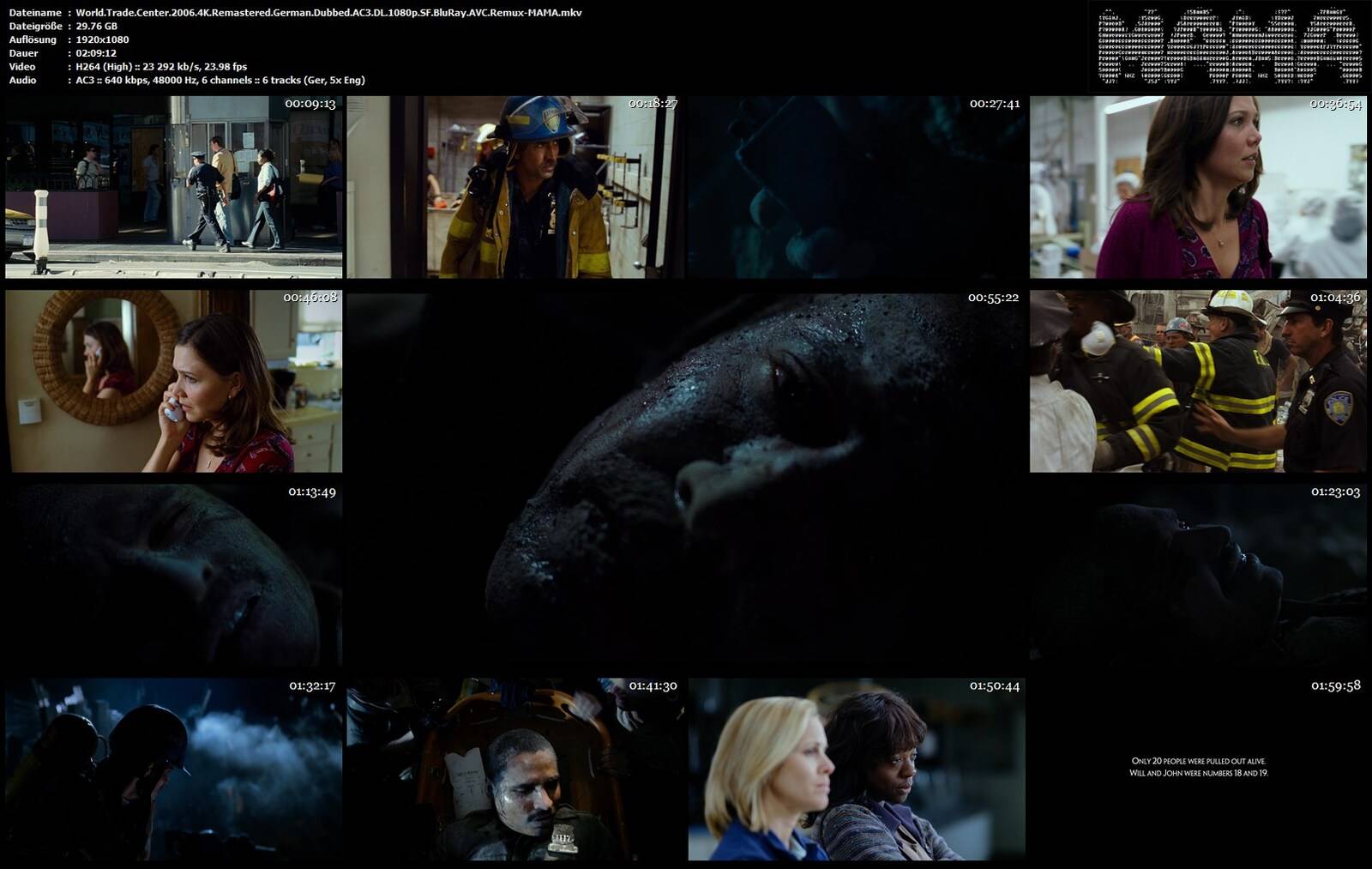Click the Audio label
Image resolution: width=1372 pixels, height=869 pixels.
coord(22,80)
